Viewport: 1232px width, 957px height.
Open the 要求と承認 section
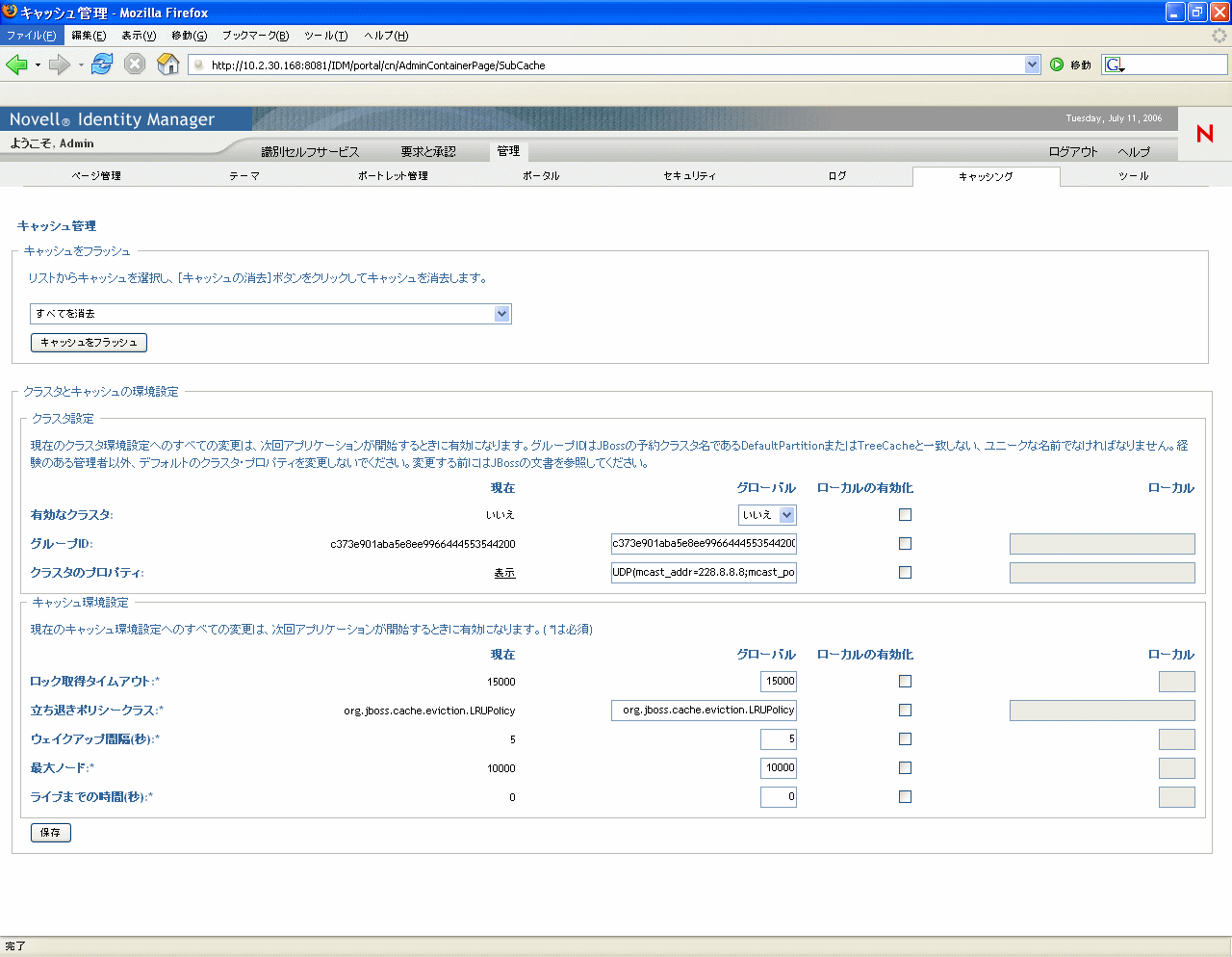[x=428, y=152]
